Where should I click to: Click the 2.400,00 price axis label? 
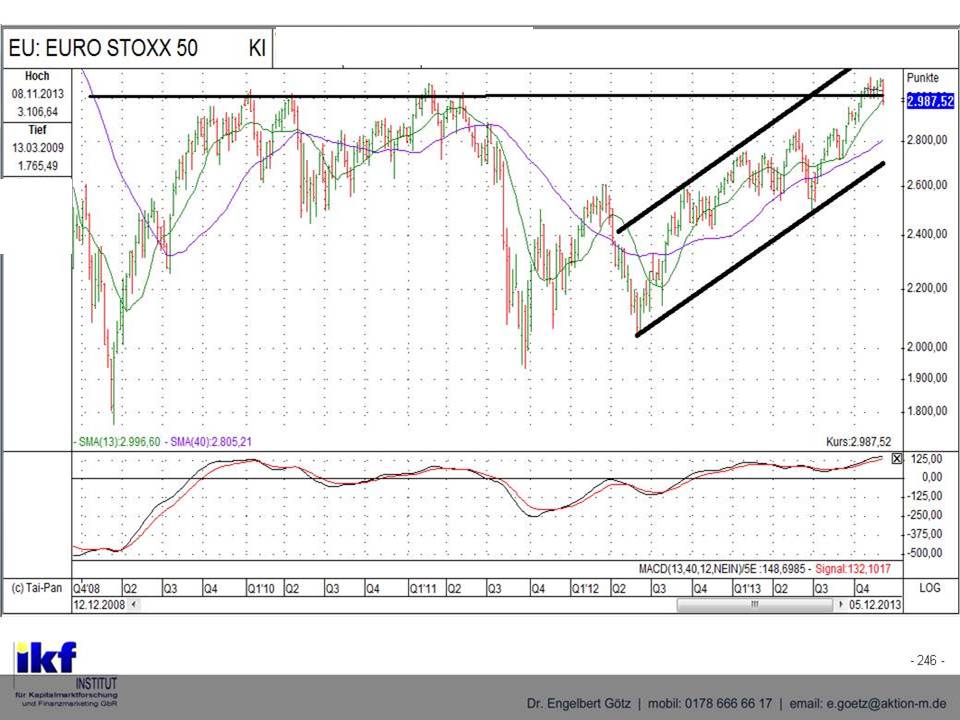927,234
